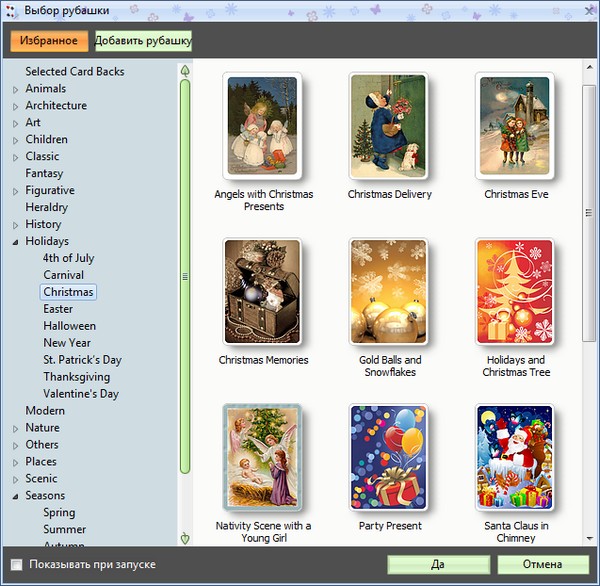
Task: Select the Christmas Memories card back
Action: [263, 292]
